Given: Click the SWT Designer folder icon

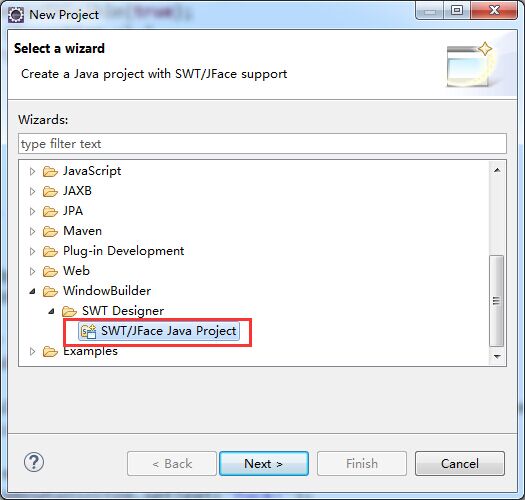Looking at the screenshot, I should pyautogui.click(x=69, y=311).
